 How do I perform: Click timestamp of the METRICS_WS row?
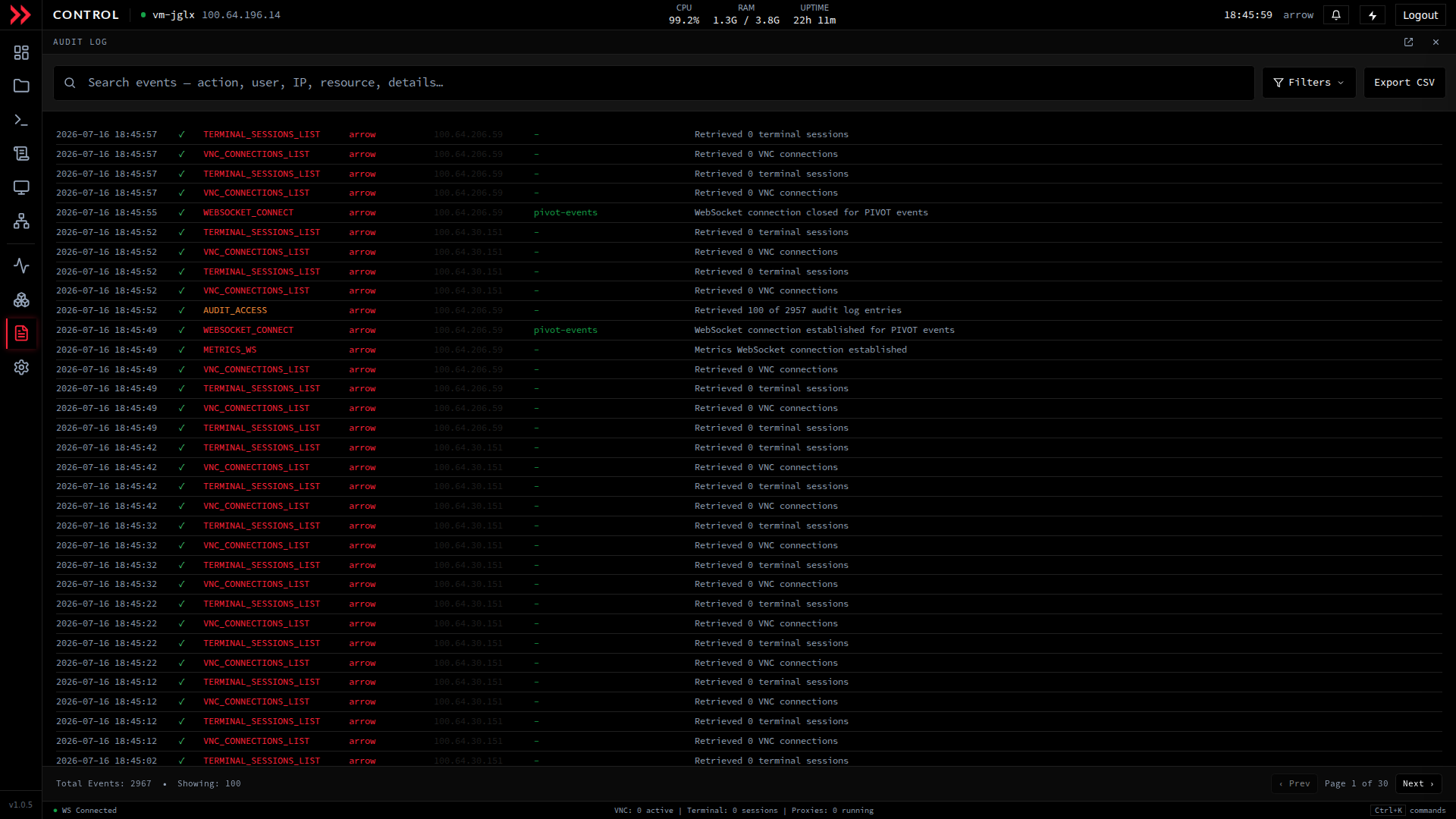pos(107,350)
